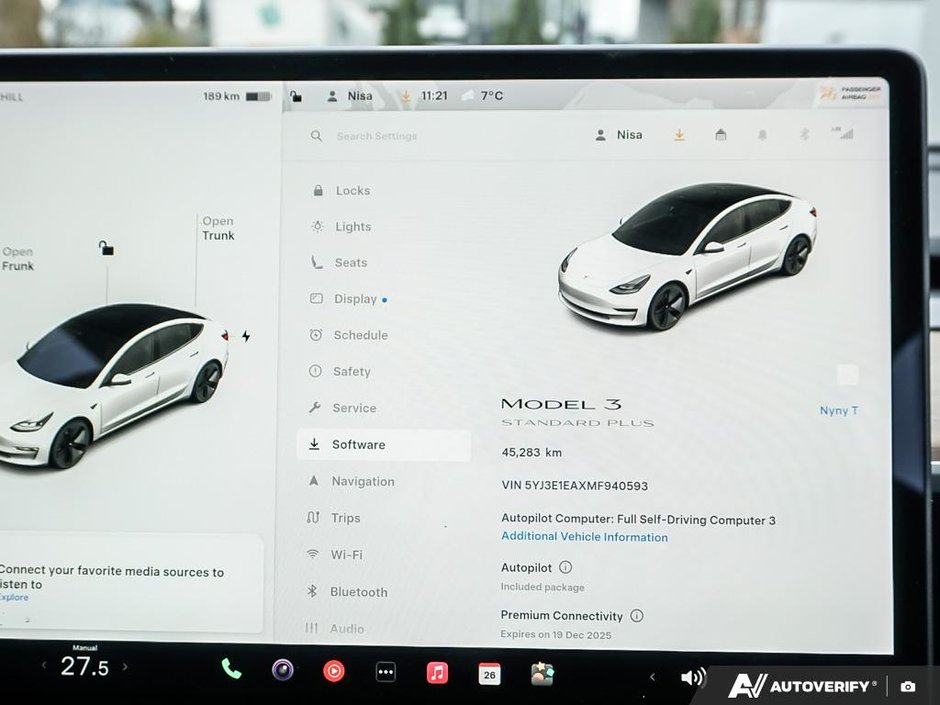This screenshot has width=940, height=705.
Task: Click the software update download arrow
Action: pos(679,134)
